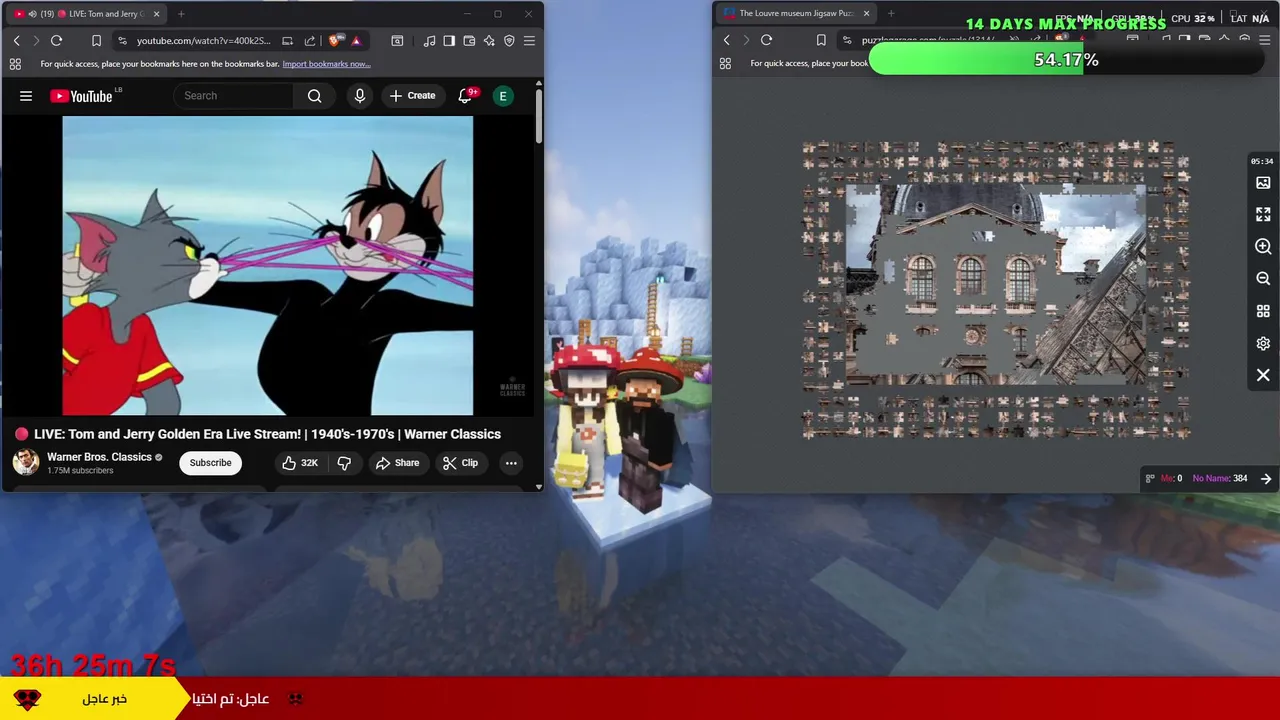
Task: Open Warner Bros. Classics channel name
Action: (99, 457)
